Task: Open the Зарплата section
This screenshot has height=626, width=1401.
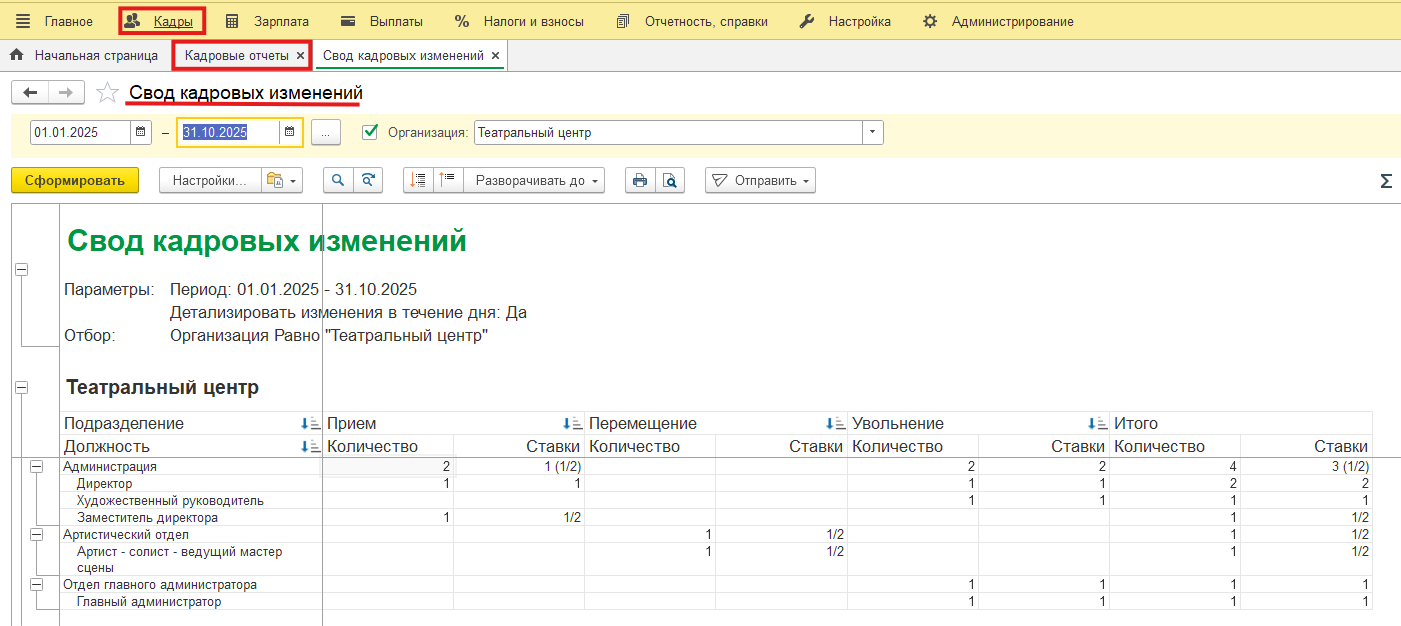Action: click(x=267, y=21)
